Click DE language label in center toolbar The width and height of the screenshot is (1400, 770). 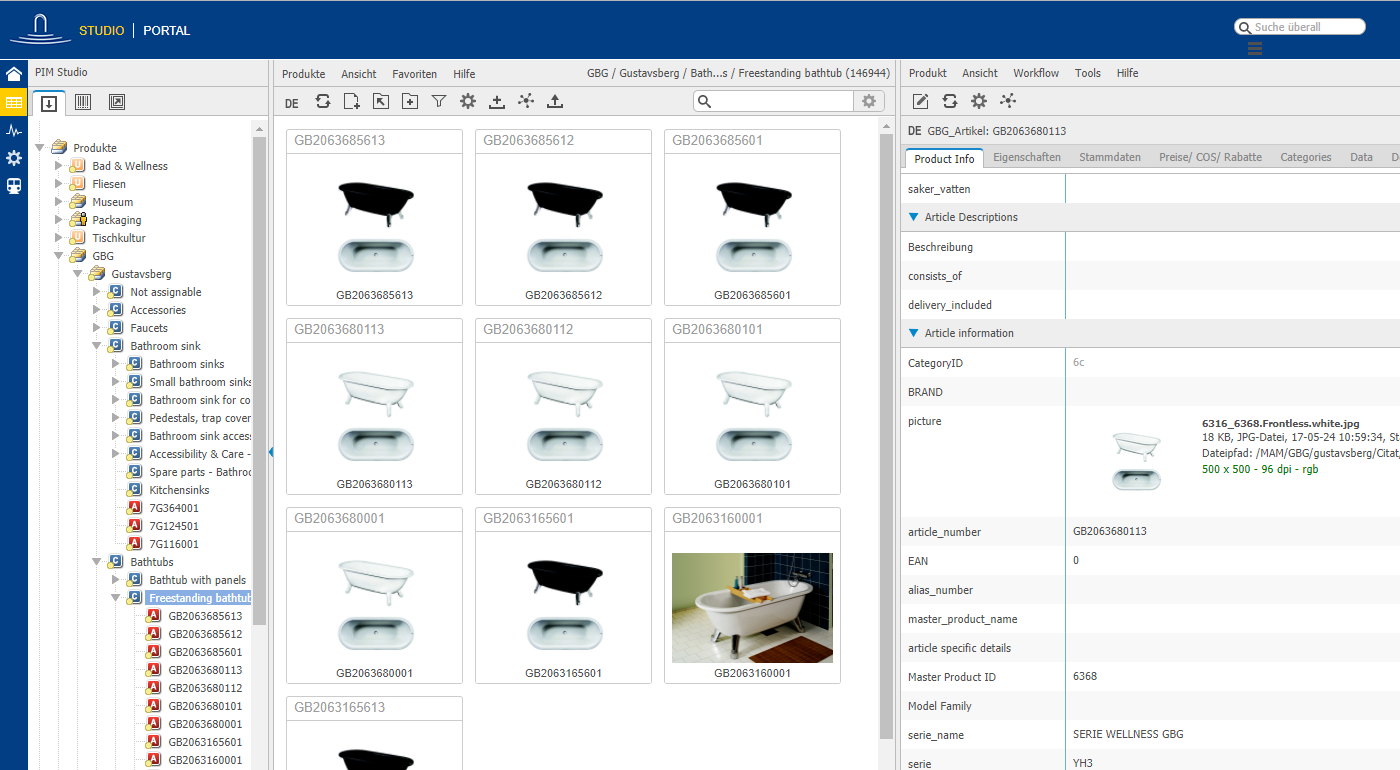pyautogui.click(x=291, y=103)
